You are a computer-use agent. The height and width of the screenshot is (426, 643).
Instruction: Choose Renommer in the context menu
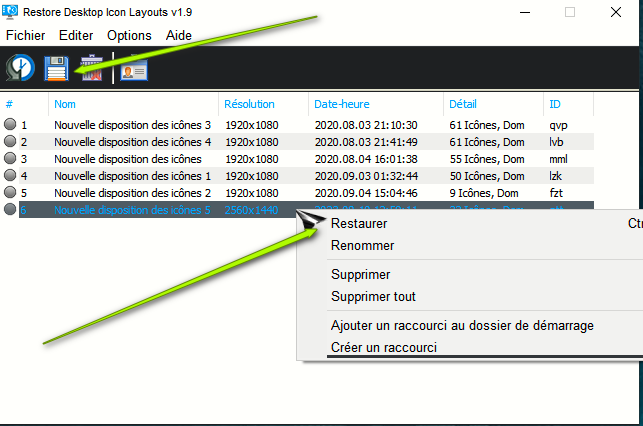[x=362, y=246]
